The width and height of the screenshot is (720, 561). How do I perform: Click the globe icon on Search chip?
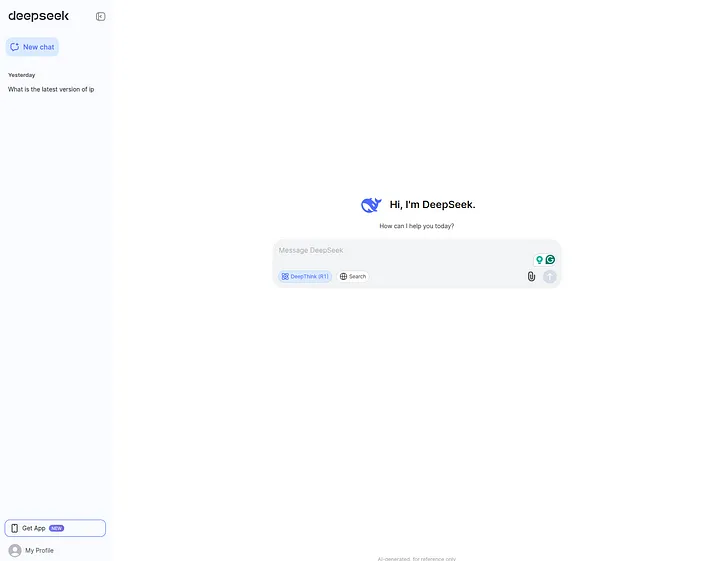click(344, 276)
